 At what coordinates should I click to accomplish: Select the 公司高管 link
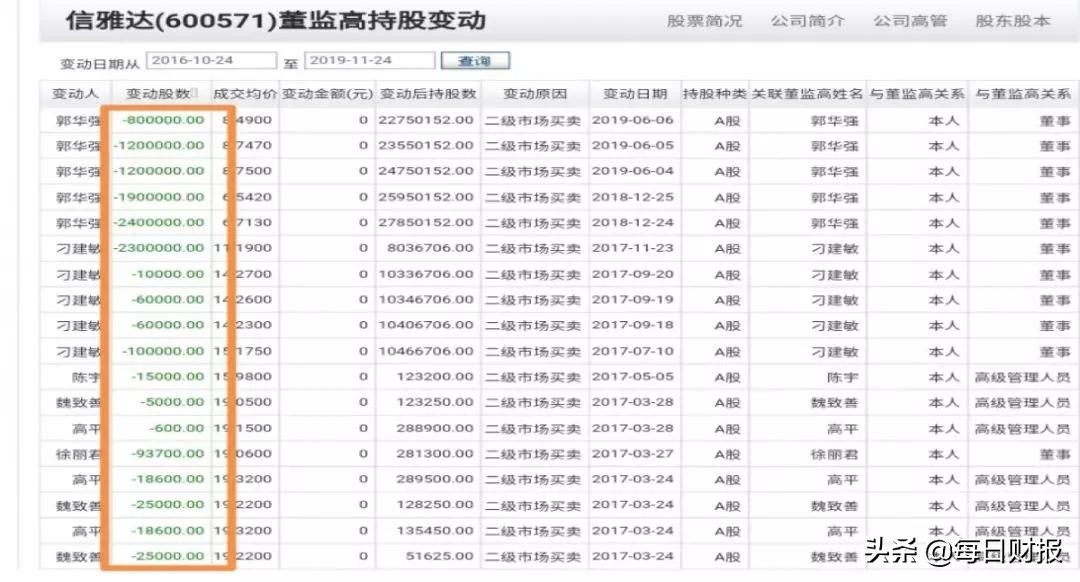910,18
